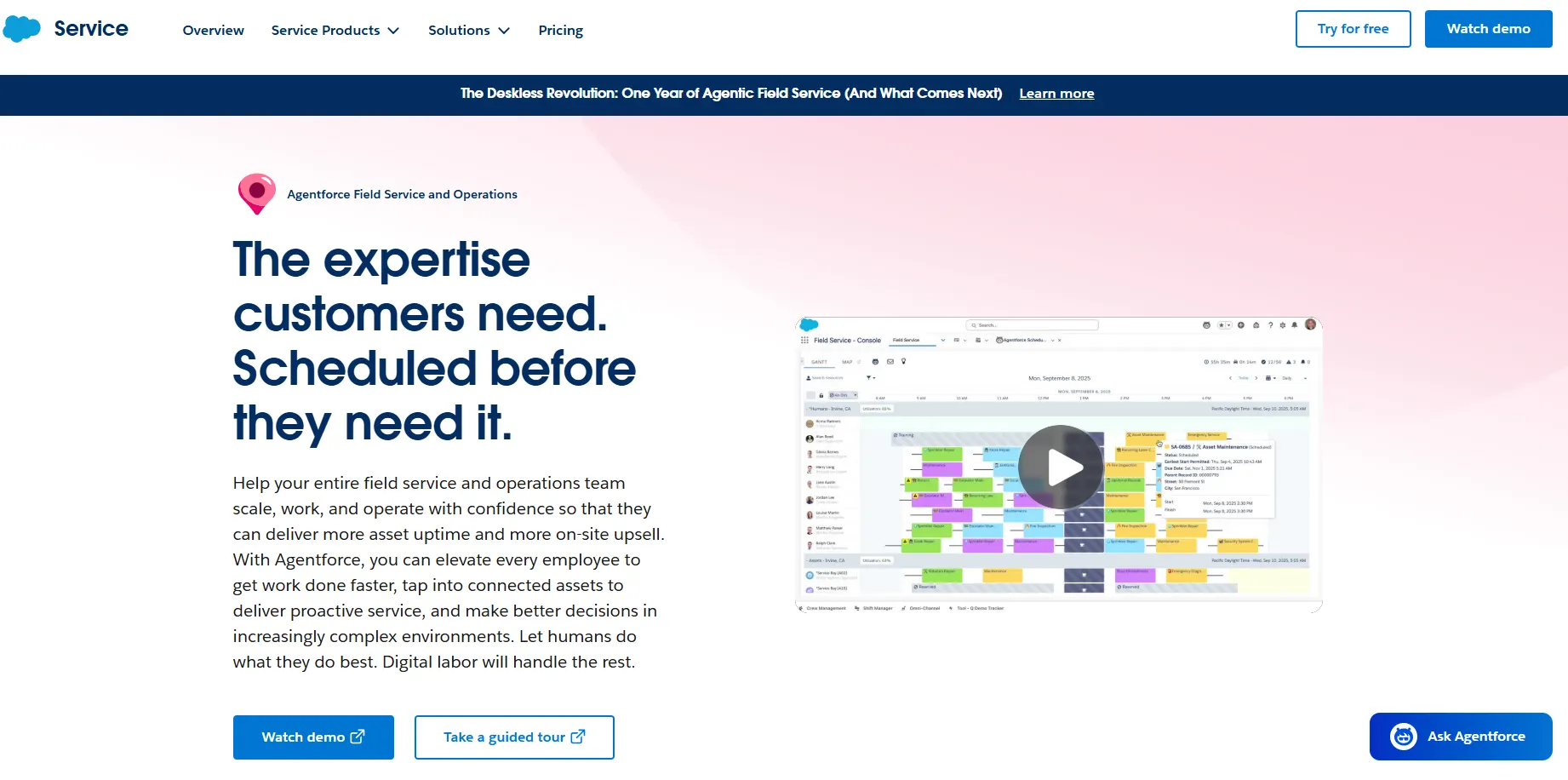Click the Salesforce cloud logo
The height and width of the screenshot is (780, 1568).
[x=22, y=29]
